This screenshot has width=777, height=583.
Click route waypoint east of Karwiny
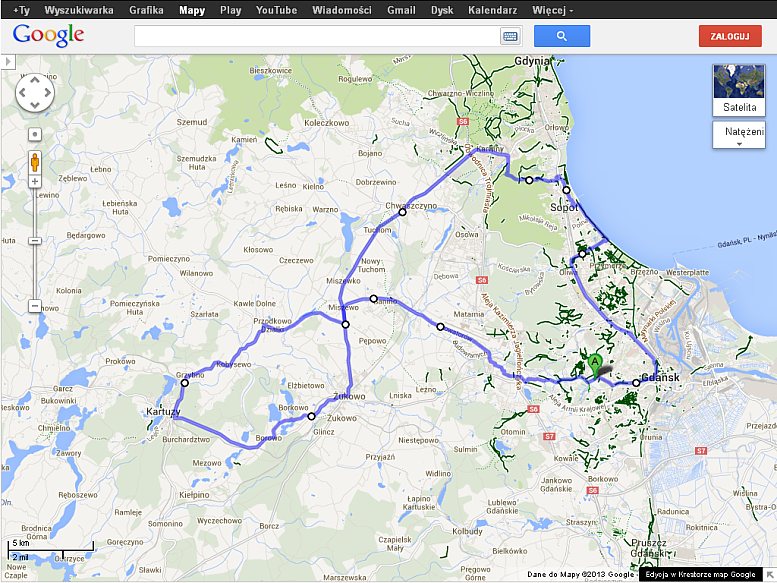[529, 180]
